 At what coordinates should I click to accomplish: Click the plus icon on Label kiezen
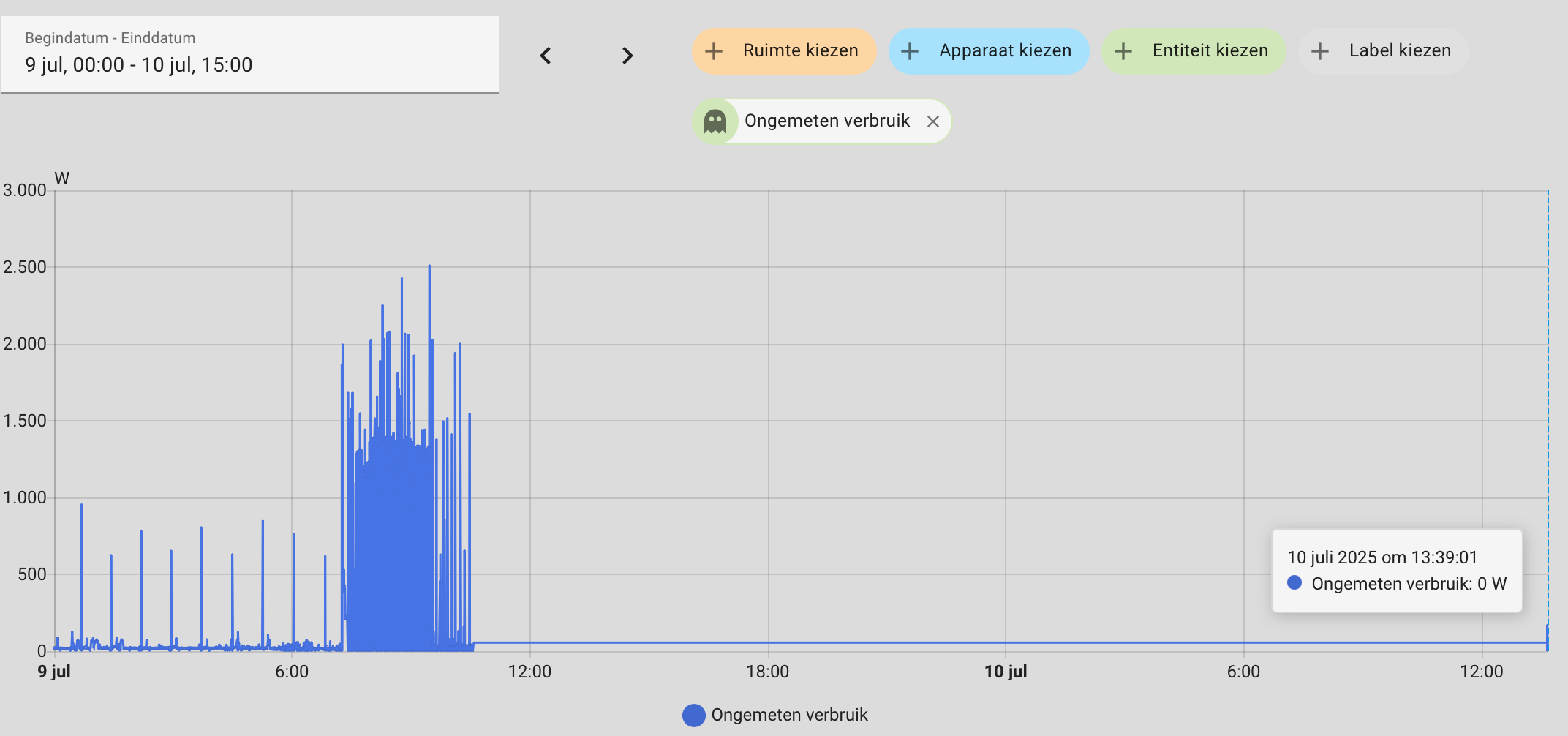point(1320,51)
